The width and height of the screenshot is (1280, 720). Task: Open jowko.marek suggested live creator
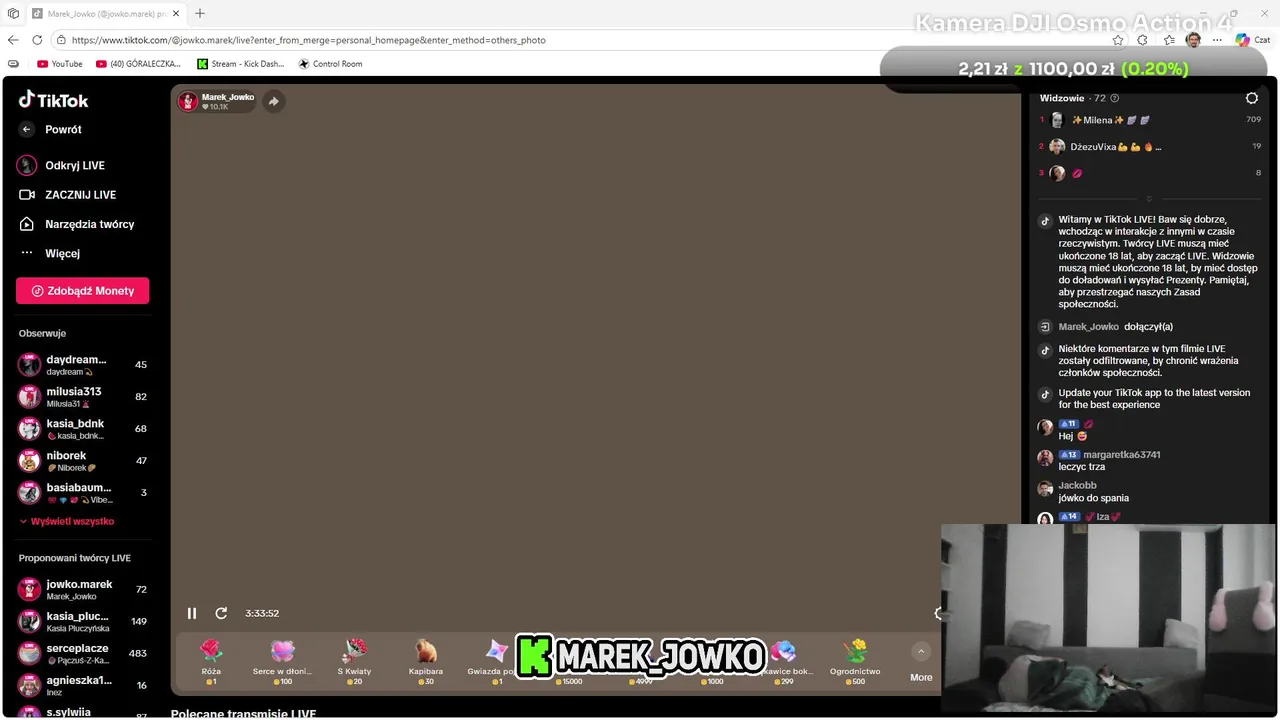[82, 590]
